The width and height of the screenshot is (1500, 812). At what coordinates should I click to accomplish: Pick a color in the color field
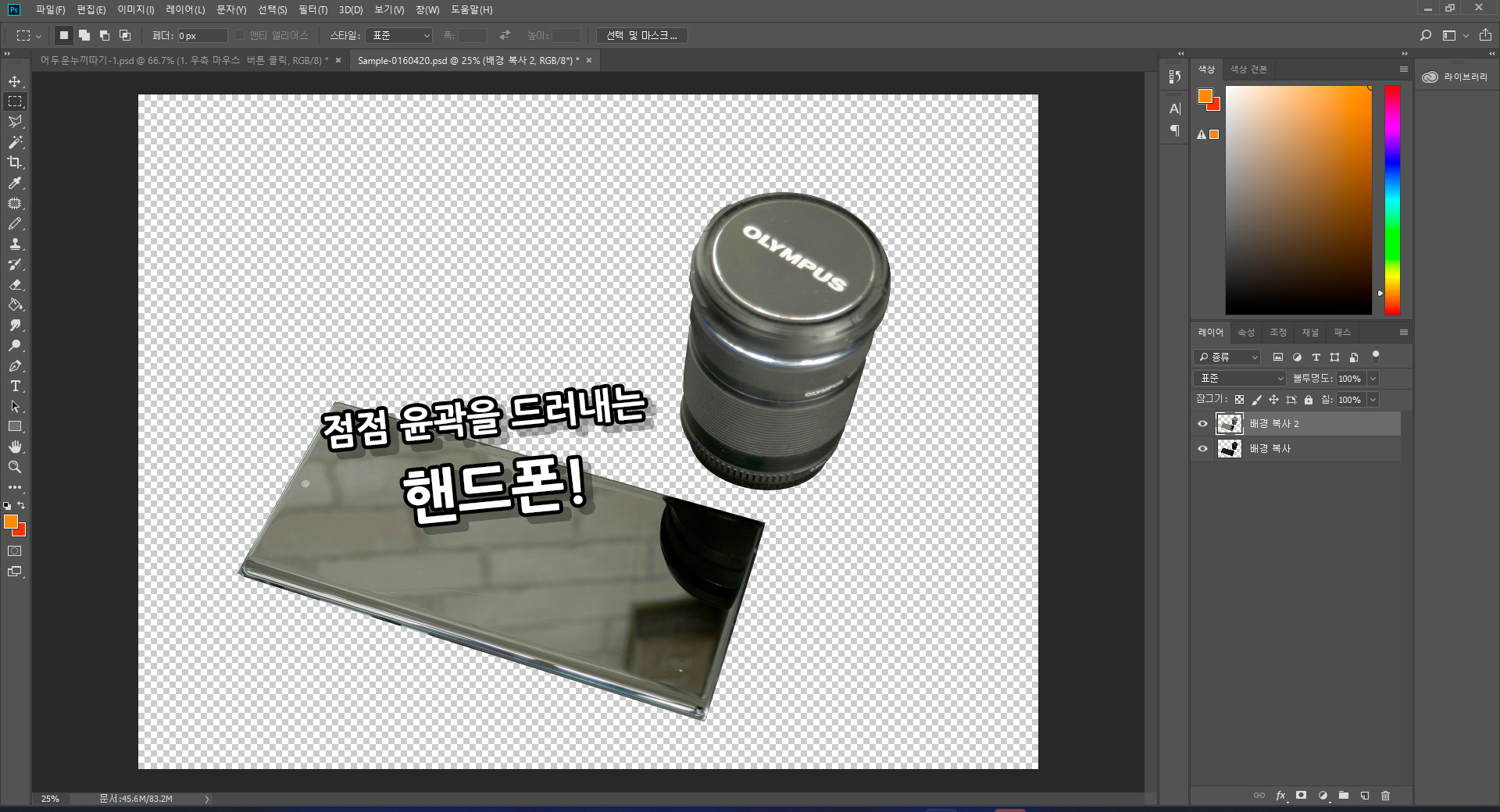[1298, 200]
